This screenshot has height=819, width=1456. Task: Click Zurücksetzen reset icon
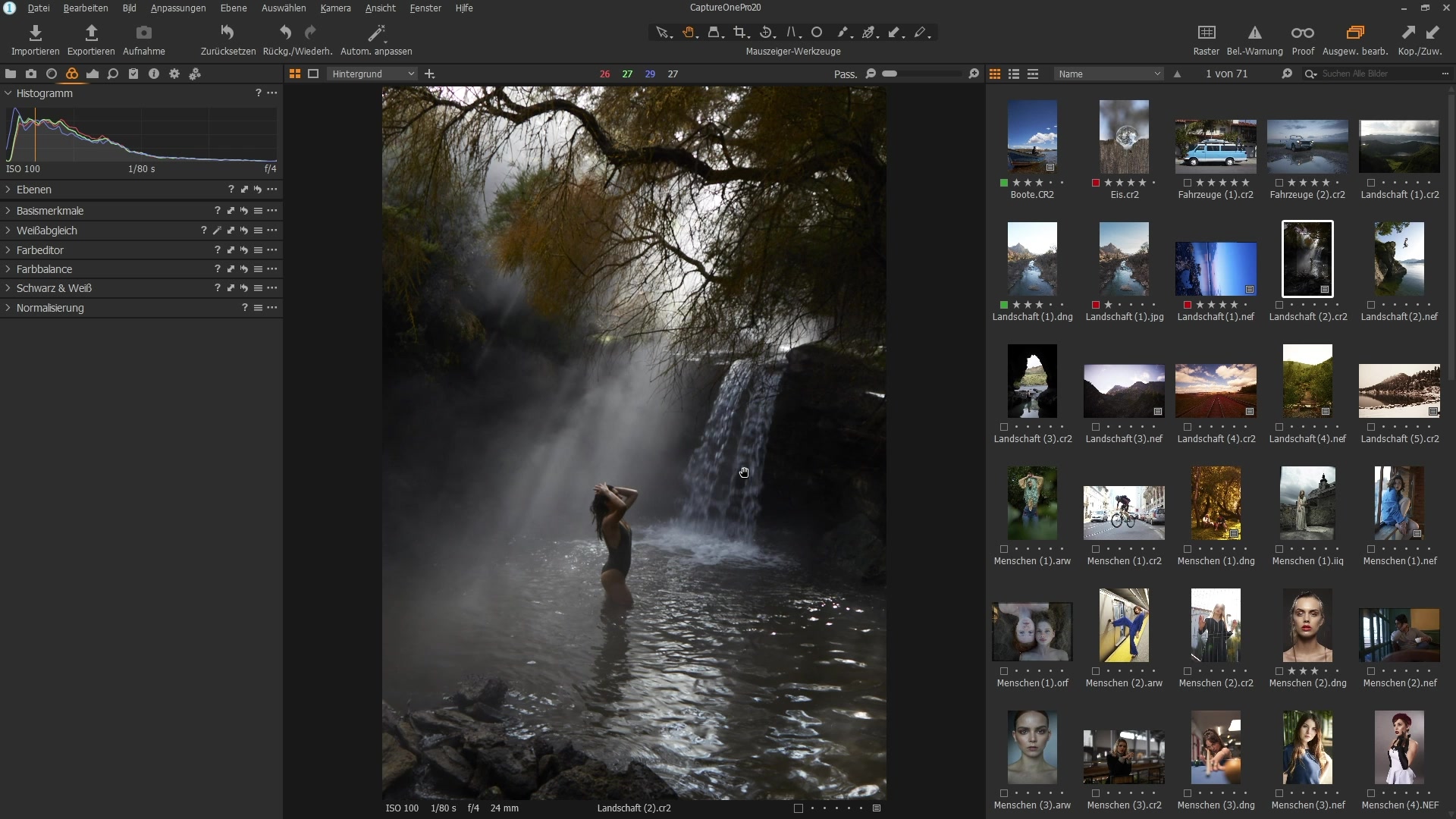(227, 33)
